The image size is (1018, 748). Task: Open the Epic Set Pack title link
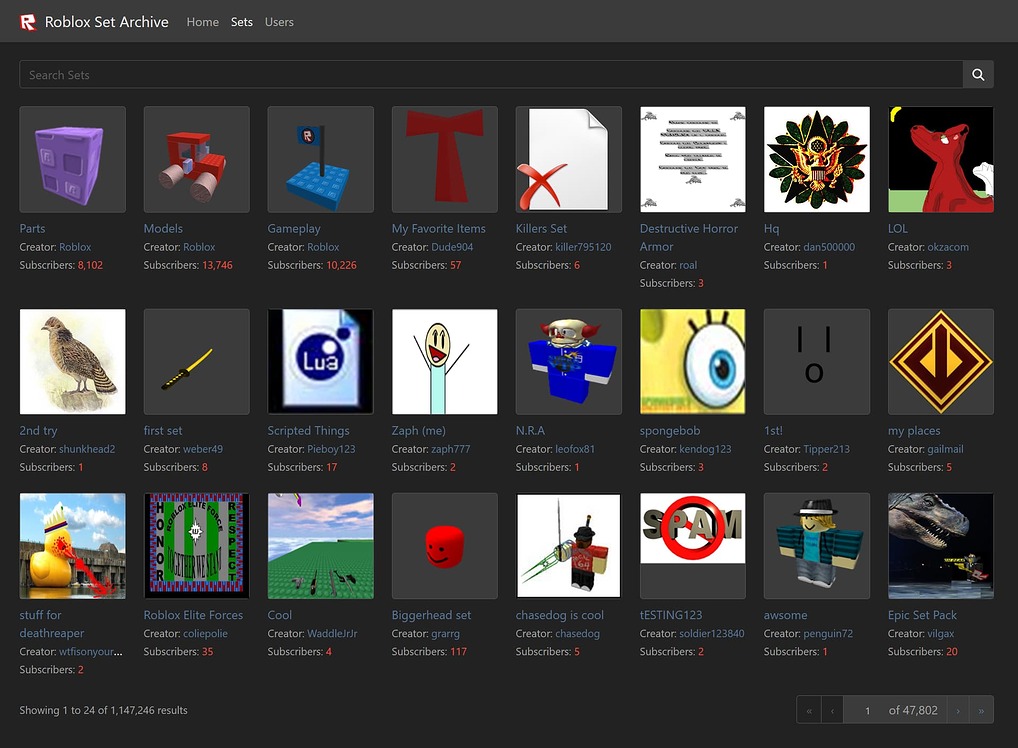pos(924,615)
